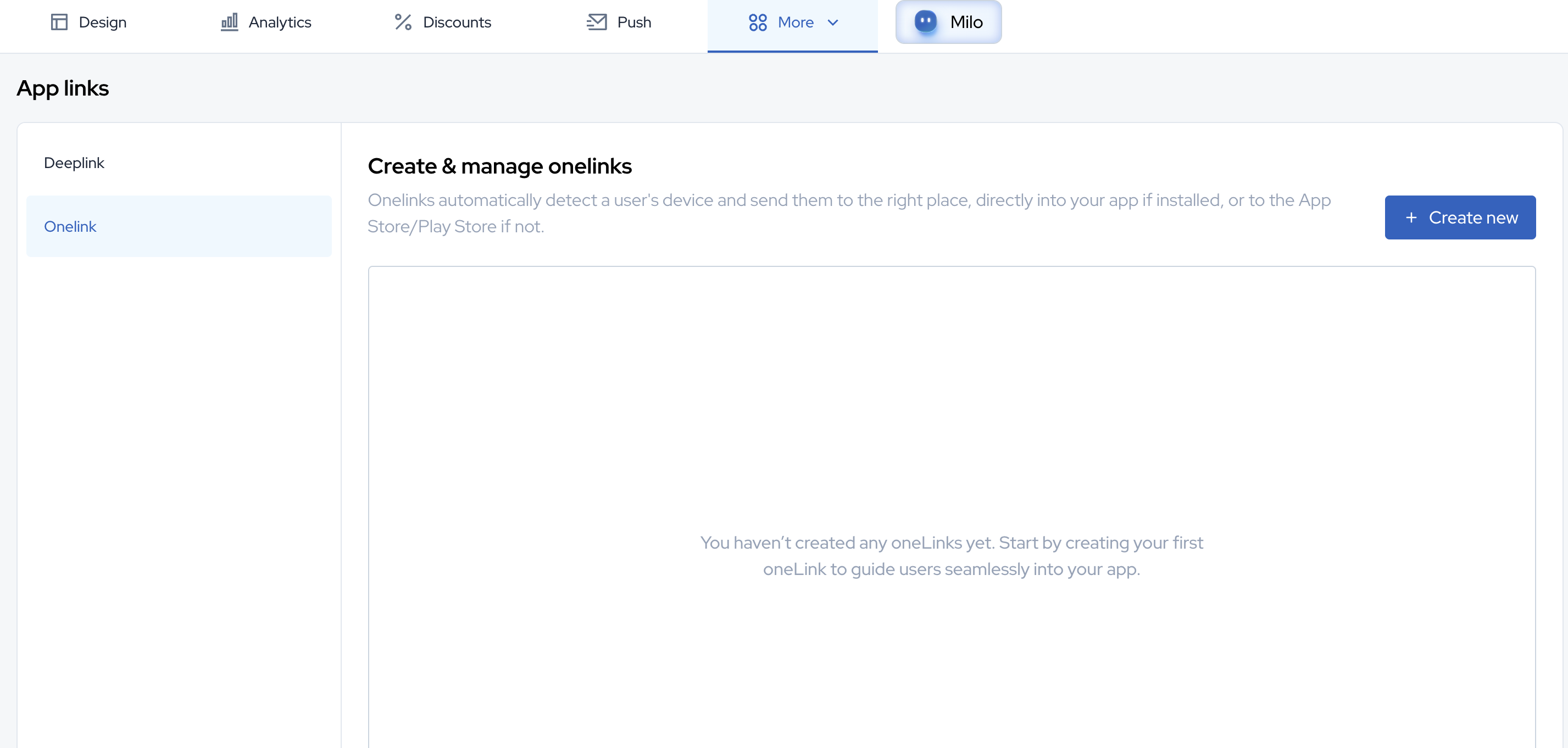1568x748 pixels.
Task: Select the Push tab label
Action: tap(633, 23)
